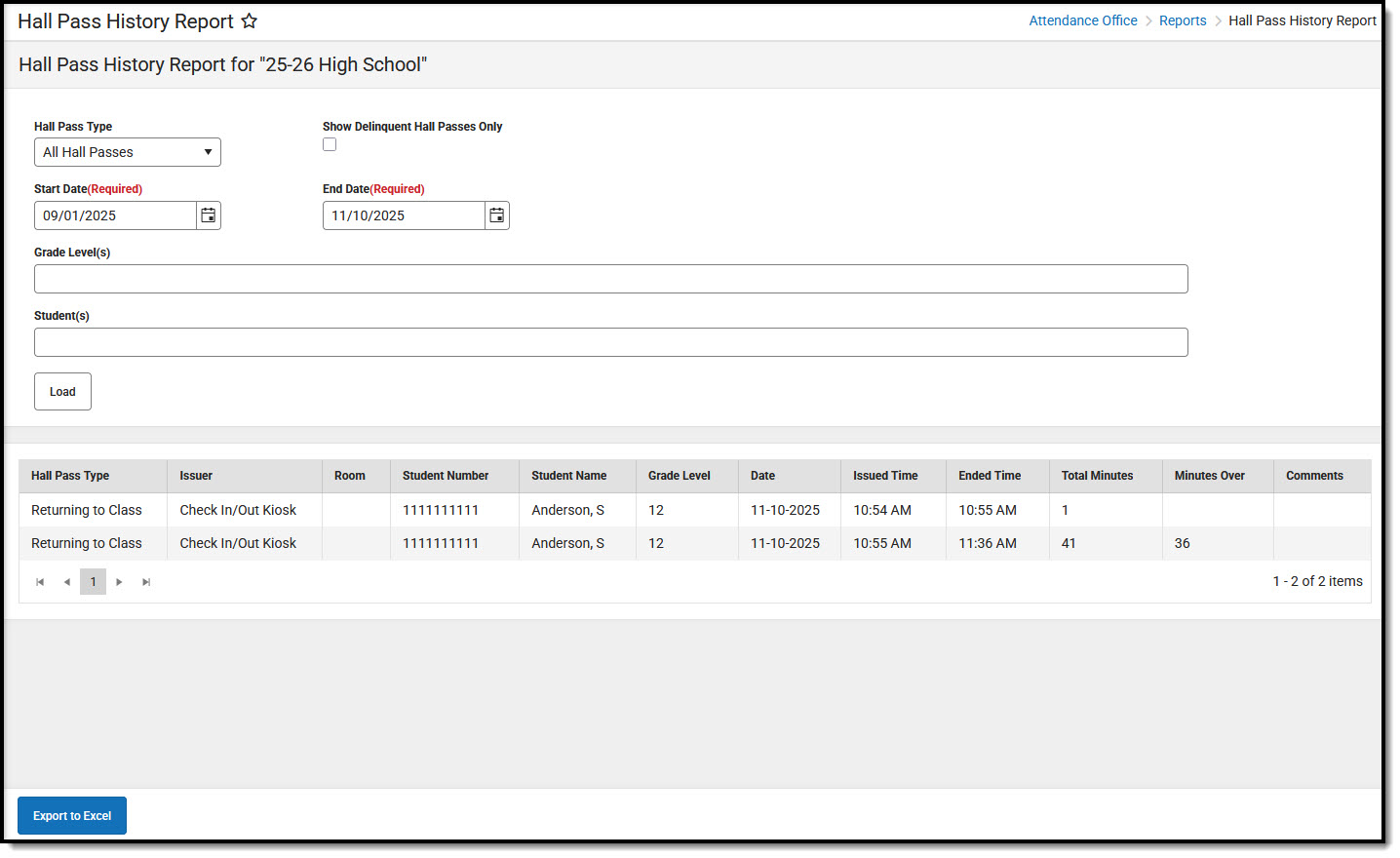The height and width of the screenshot is (858, 1400).
Task: Open the Attendance Office breadcrumb link
Action: coord(1082,19)
